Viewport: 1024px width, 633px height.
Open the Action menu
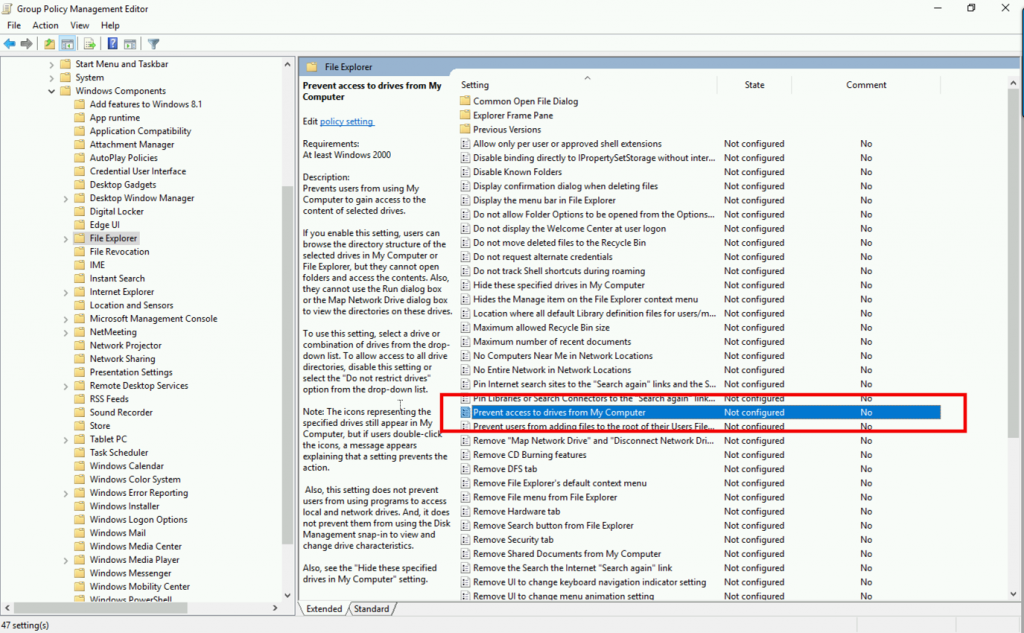[44, 25]
